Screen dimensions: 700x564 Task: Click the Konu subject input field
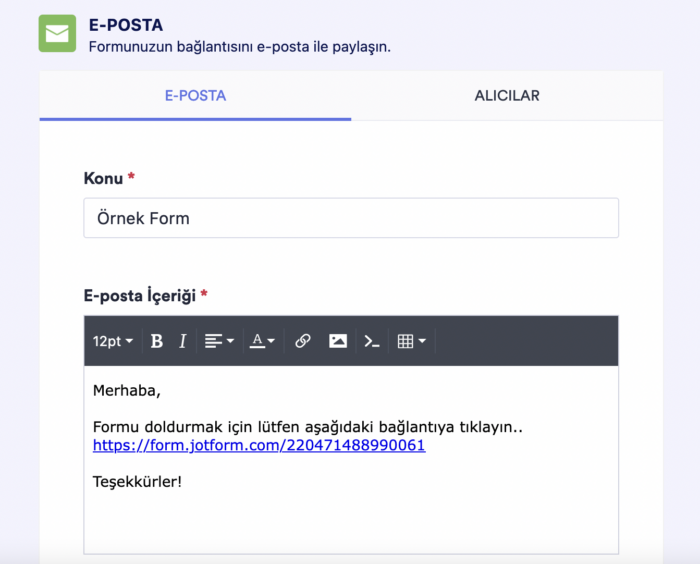[350, 218]
